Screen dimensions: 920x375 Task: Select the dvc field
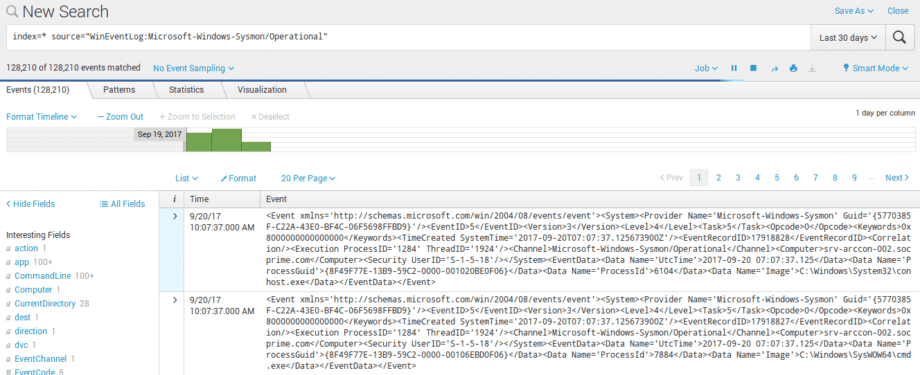(x=21, y=345)
